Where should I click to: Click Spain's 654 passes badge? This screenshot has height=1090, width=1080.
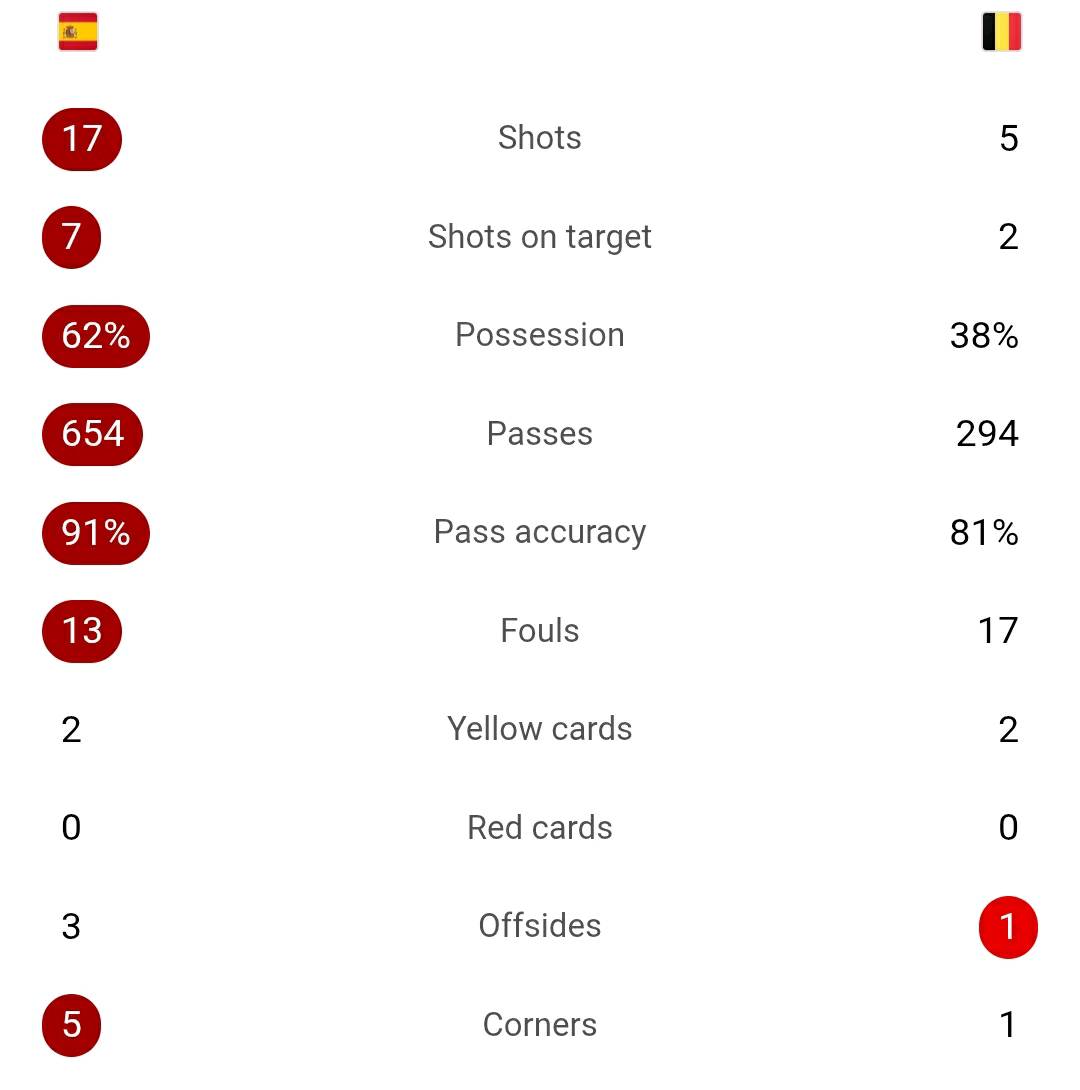pyautogui.click(x=92, y=434)
